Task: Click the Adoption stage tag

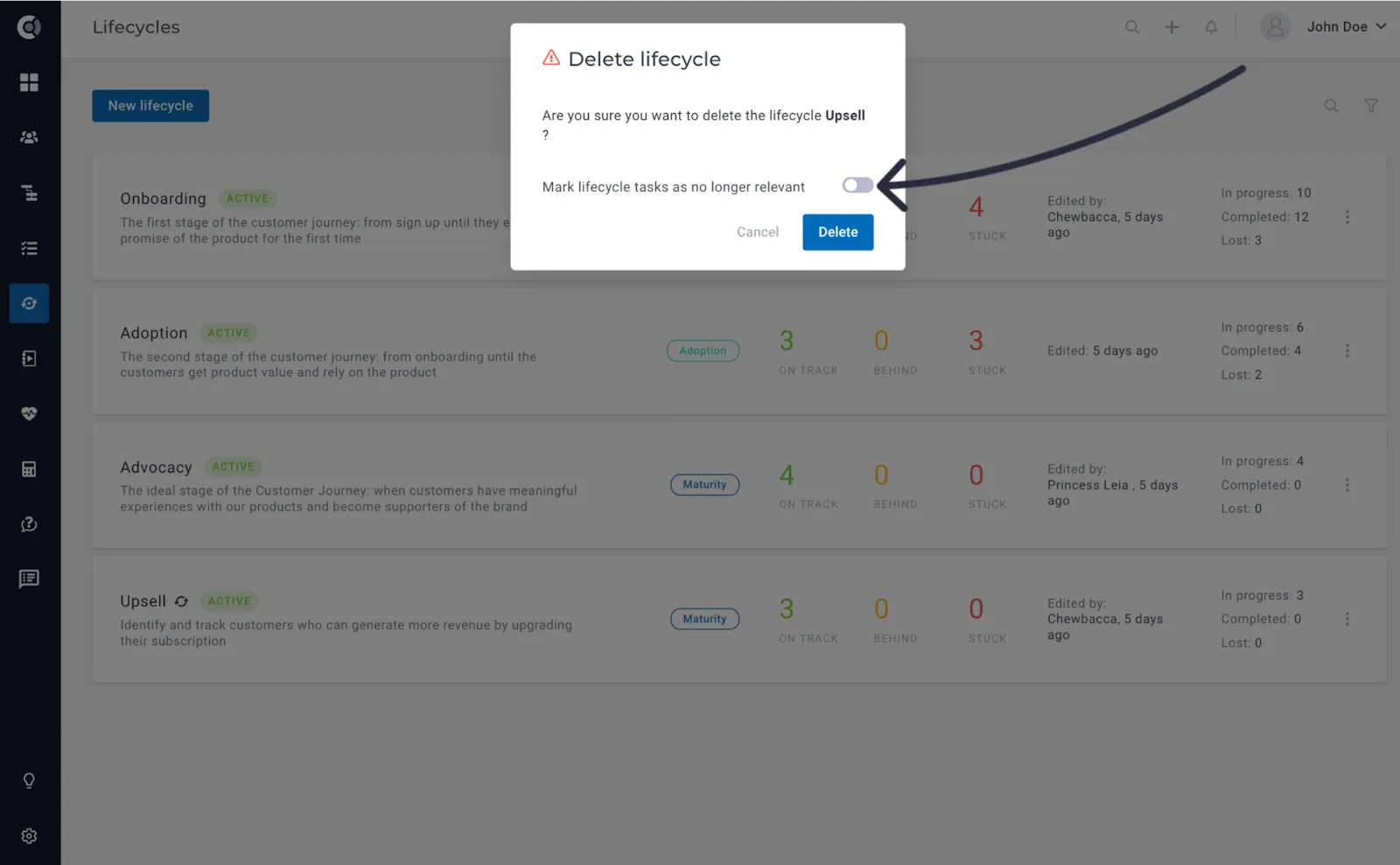Action: coord(703,351)
